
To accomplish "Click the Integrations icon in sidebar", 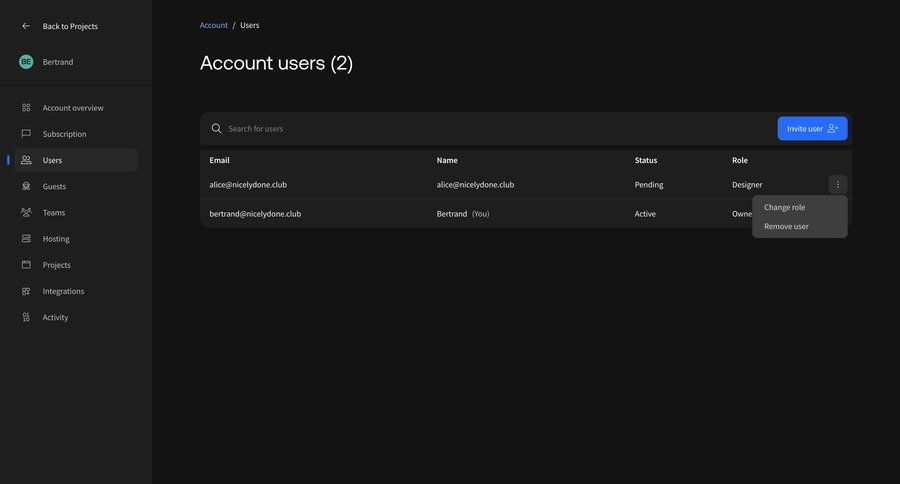I will (26, 291).
